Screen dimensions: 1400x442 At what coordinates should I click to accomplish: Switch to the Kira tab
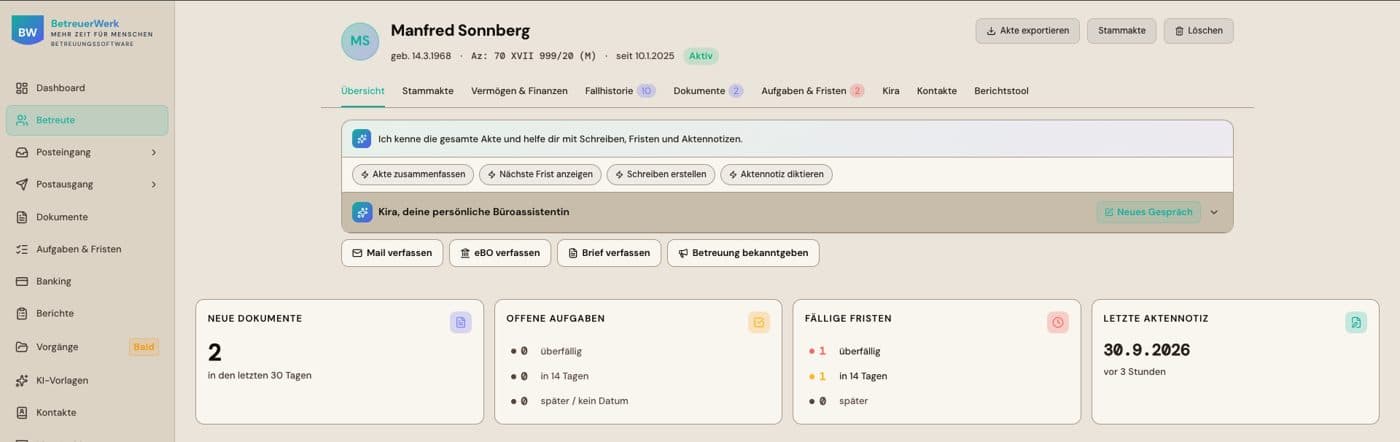click(x=891, y=91)
